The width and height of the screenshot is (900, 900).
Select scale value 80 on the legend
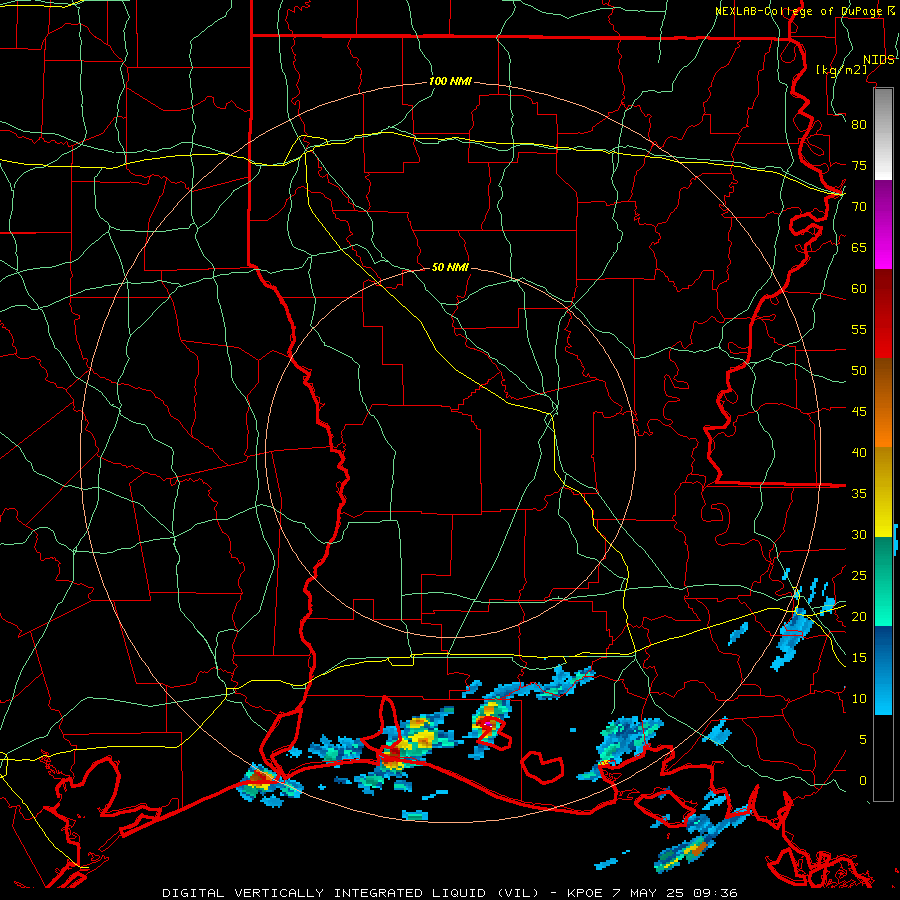point(859,125)
